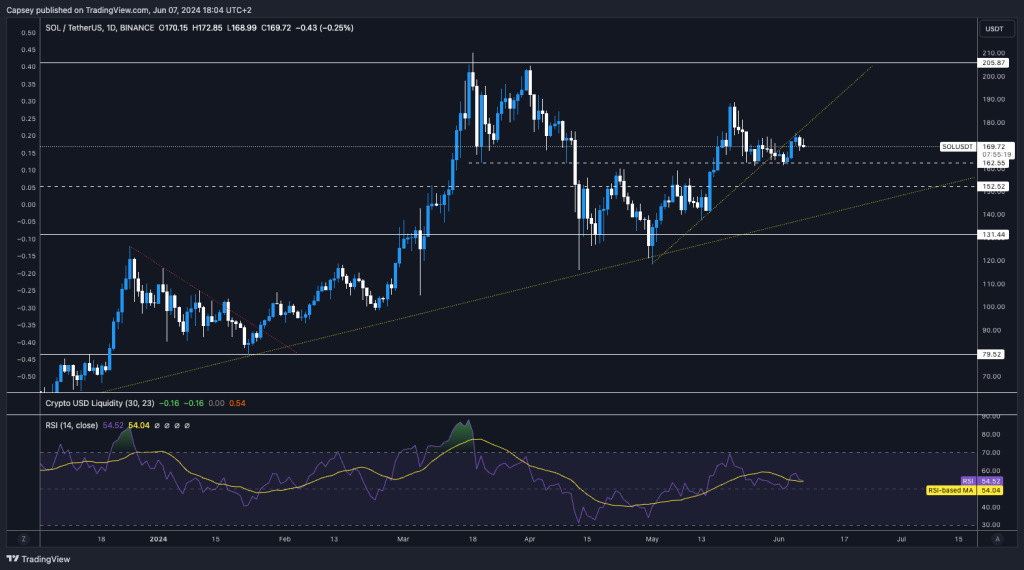This screenshot has width=1024, height=570.
Task: Click the 180.00 price axis tick
Action: pos(994,123)
